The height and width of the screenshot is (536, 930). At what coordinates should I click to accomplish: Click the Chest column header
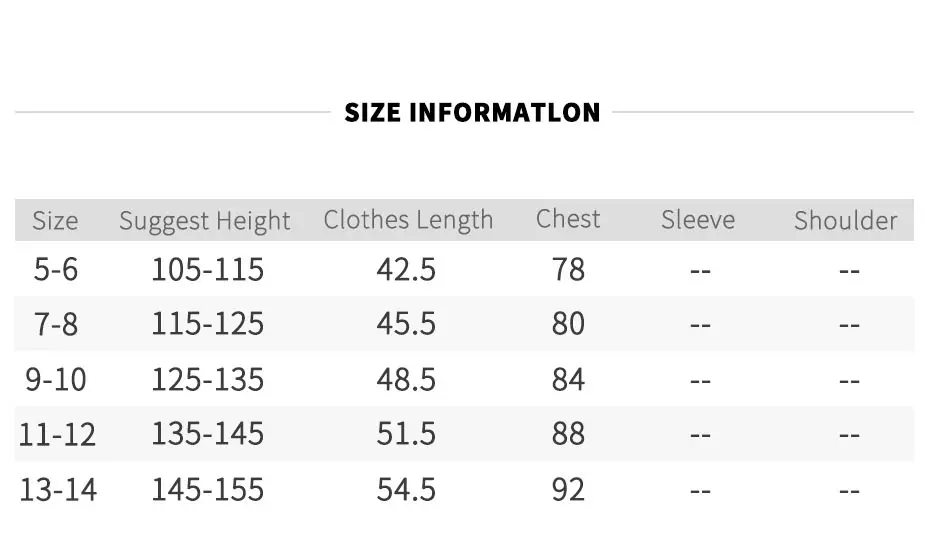click(568, 219)
